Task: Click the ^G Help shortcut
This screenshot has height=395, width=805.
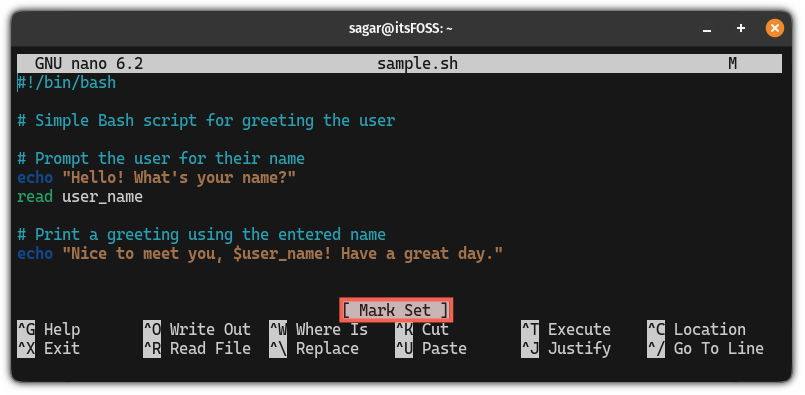Action: click(x=49, y=329)
